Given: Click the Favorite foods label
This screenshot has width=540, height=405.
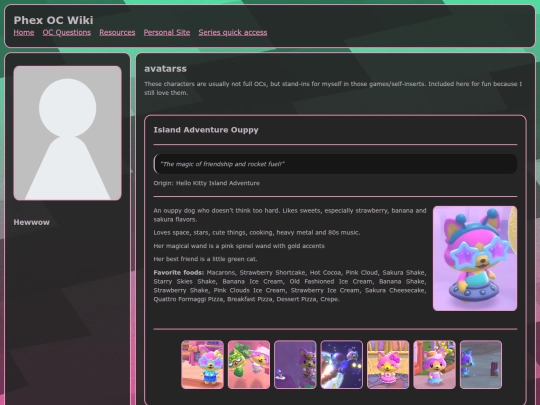Looking at the screenshot, I should click(x=178, y=272).
